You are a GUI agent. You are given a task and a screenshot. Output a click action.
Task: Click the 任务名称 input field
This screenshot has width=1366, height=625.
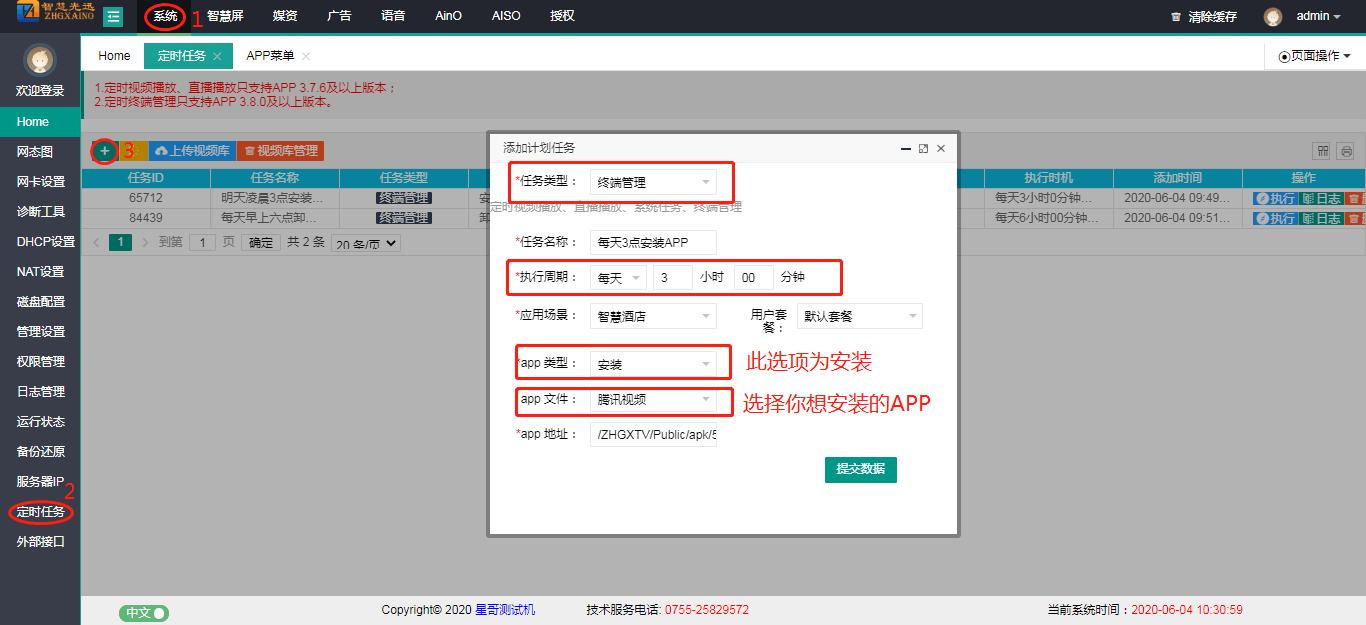[x=652, y=242]
